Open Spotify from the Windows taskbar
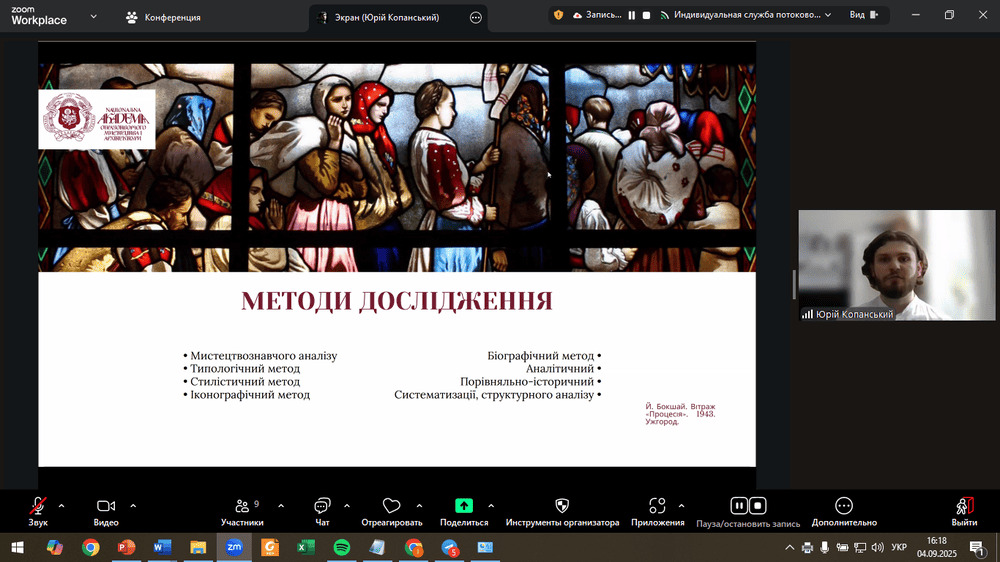 click(x=341, y=547)
